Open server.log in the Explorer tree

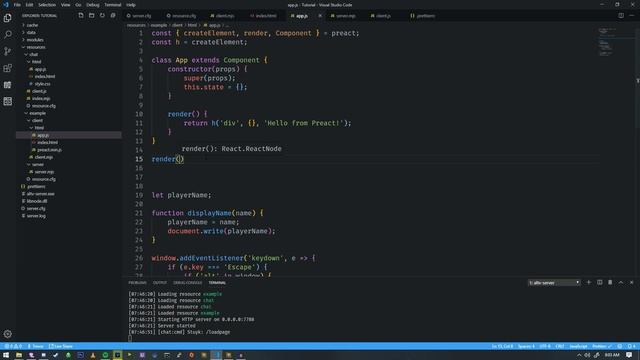(x=36, y=216)
